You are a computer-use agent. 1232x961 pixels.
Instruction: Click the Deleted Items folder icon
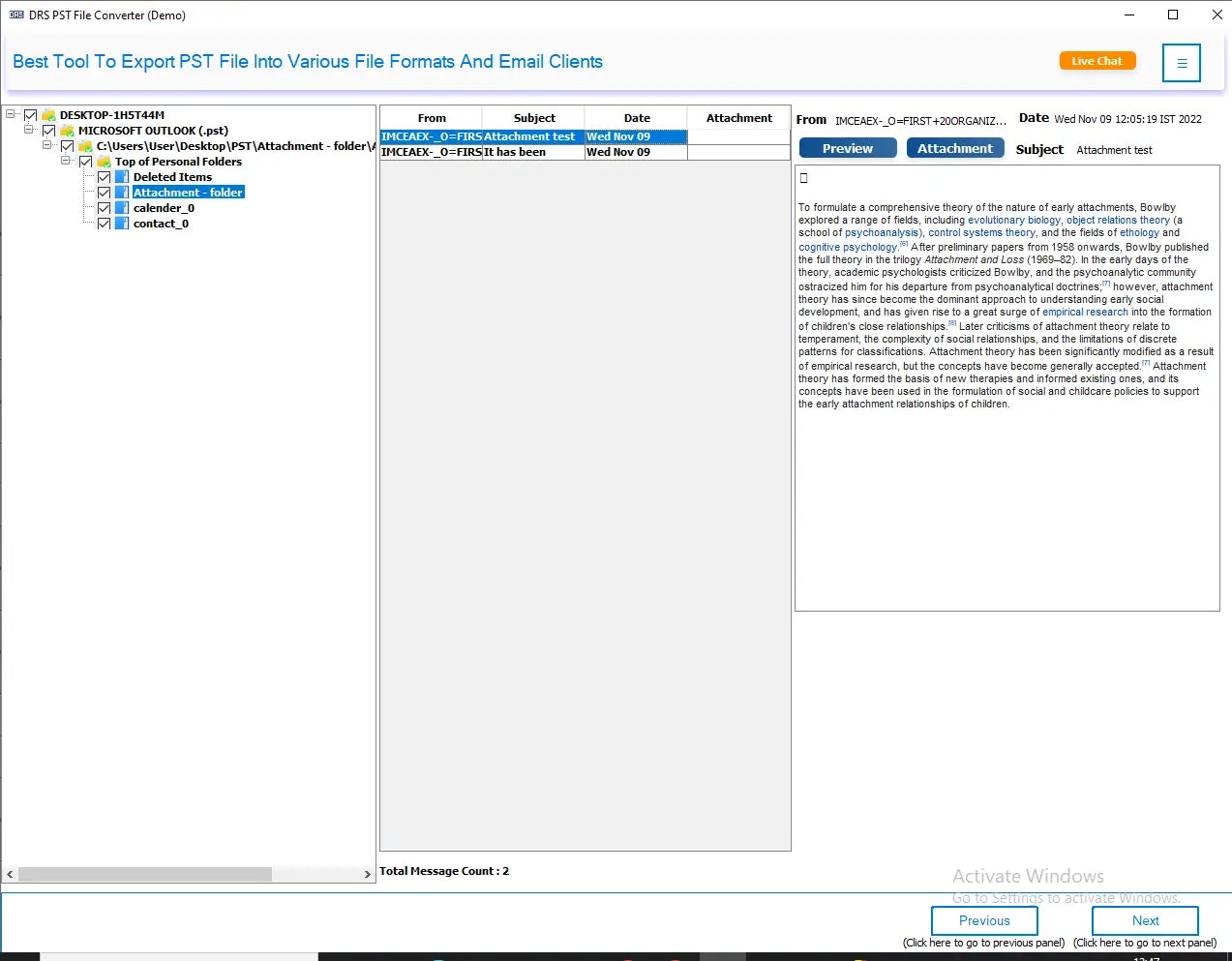pyautogui.click(x=122, y=177)
